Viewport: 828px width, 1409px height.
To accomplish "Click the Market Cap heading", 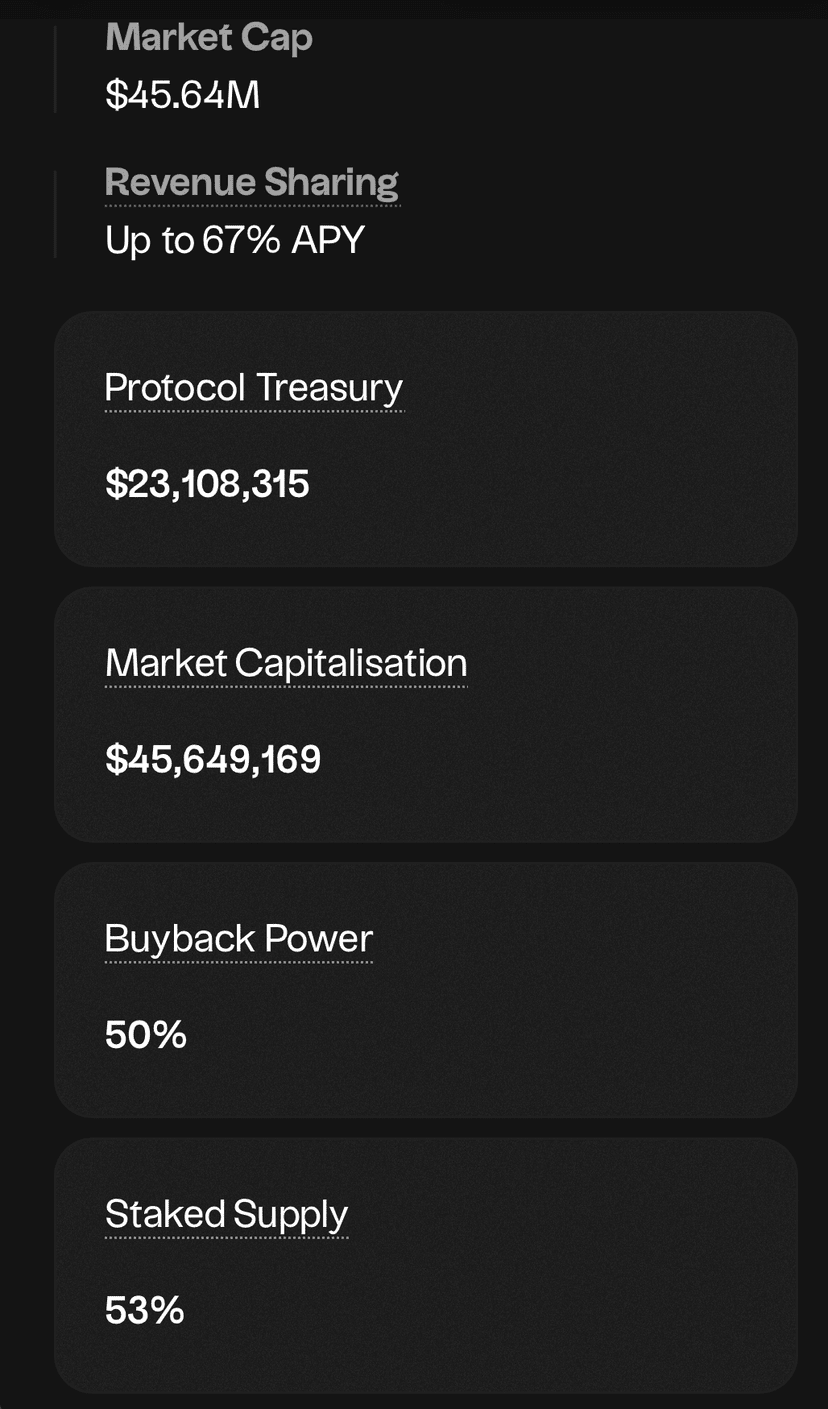I will pos(209,38).
